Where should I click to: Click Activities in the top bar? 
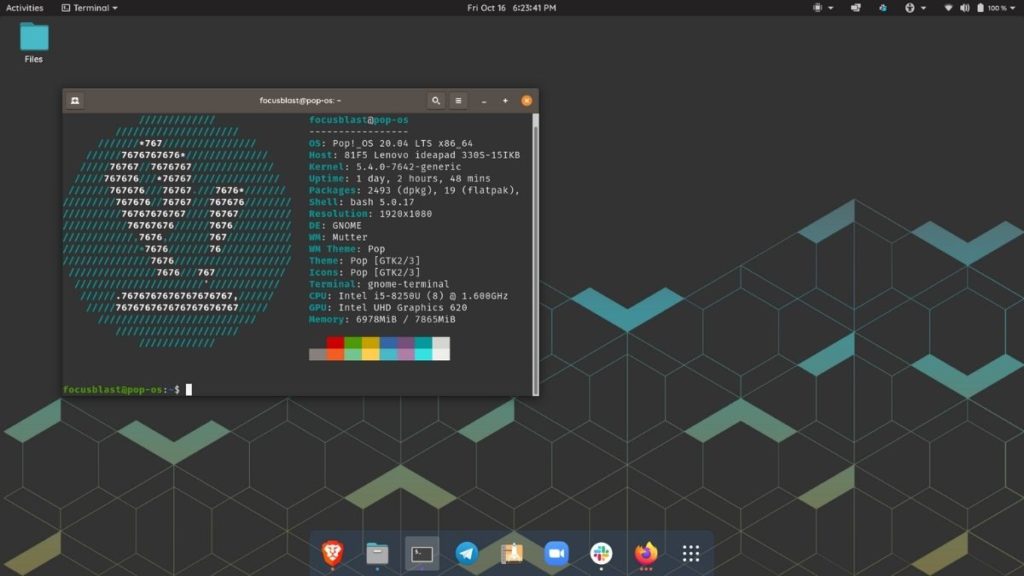tap(25, 8)
